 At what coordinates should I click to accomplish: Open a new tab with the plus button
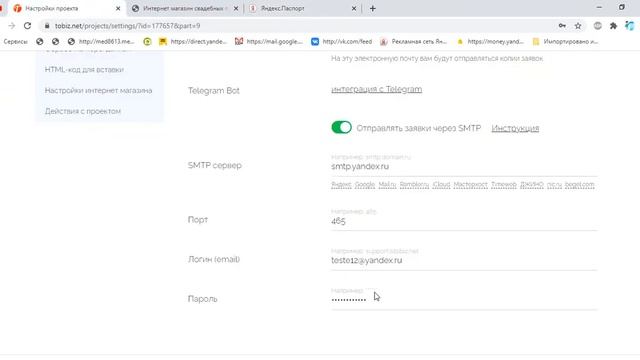[372, 8]
